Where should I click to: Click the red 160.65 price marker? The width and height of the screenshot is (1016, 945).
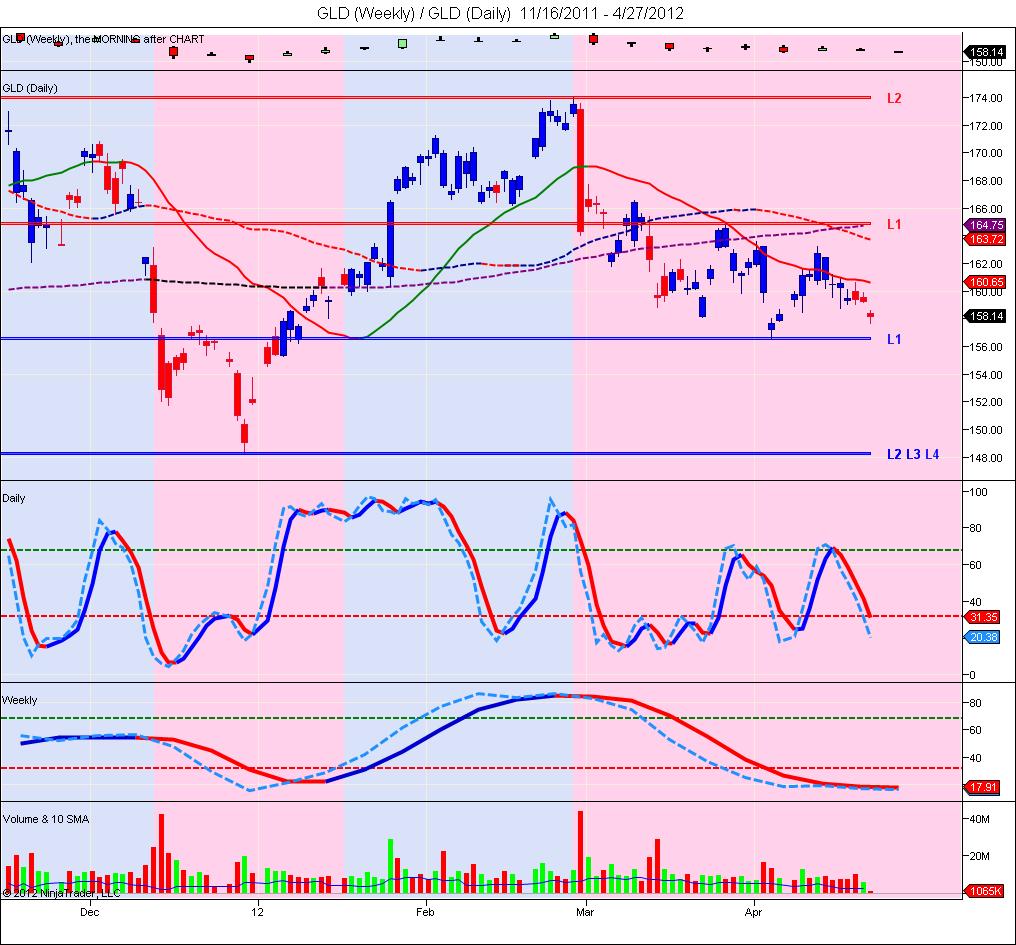pos(986,282)
